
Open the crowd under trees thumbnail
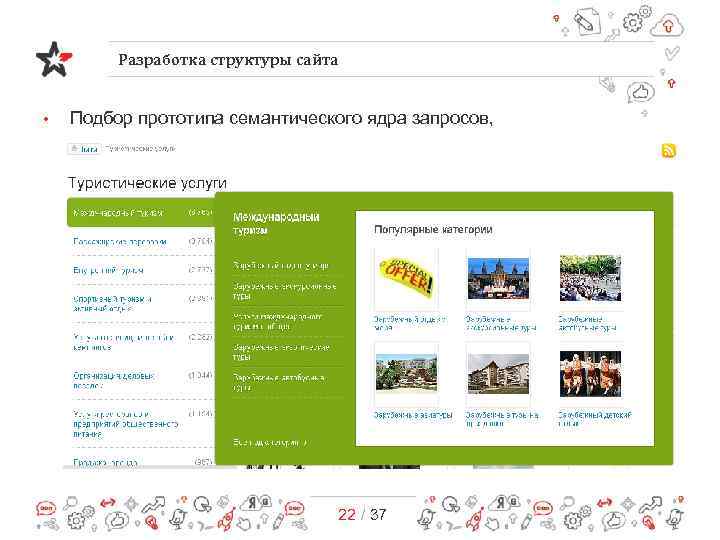(x=591, y=279)
